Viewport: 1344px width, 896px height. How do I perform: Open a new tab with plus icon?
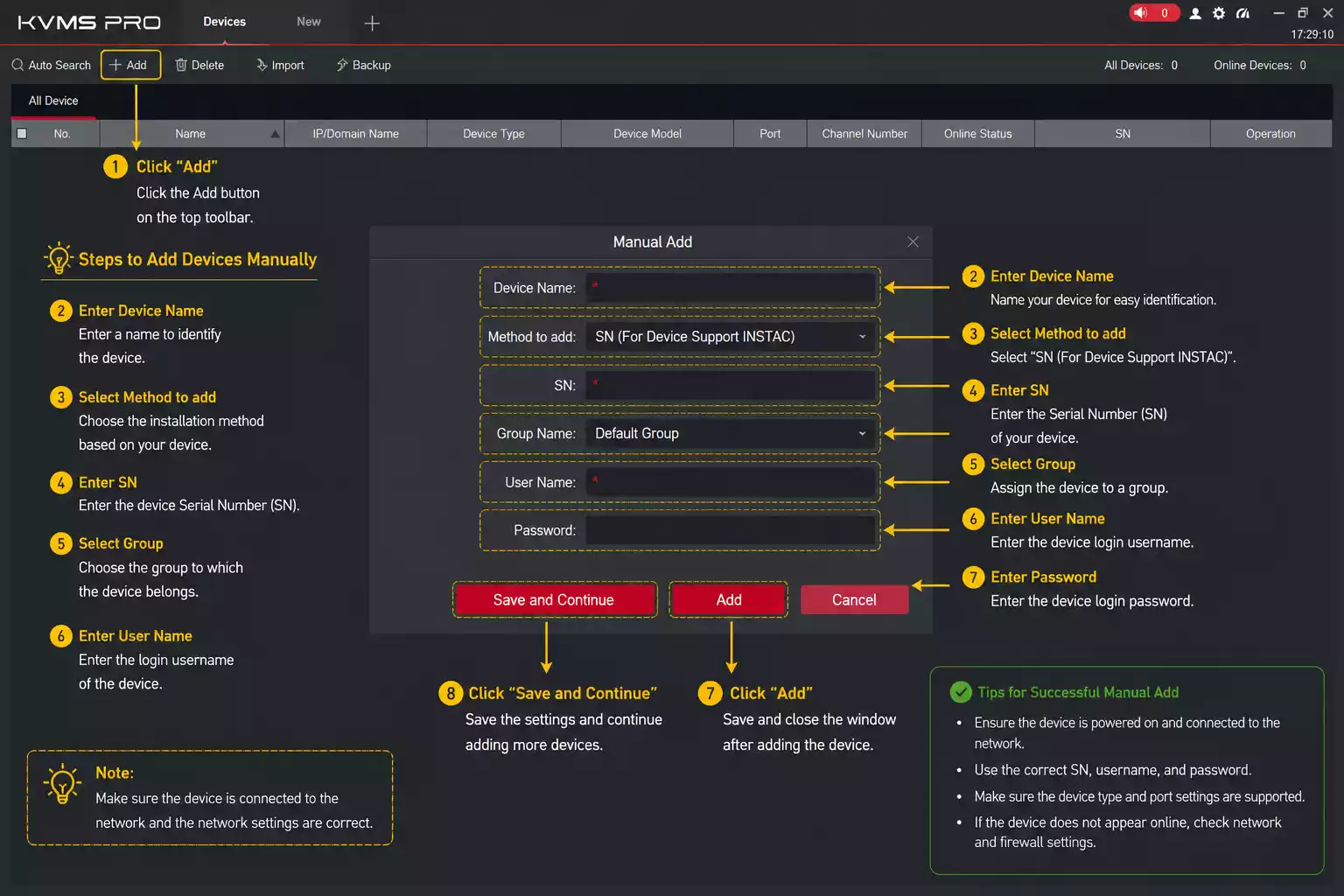click(372, 23)
